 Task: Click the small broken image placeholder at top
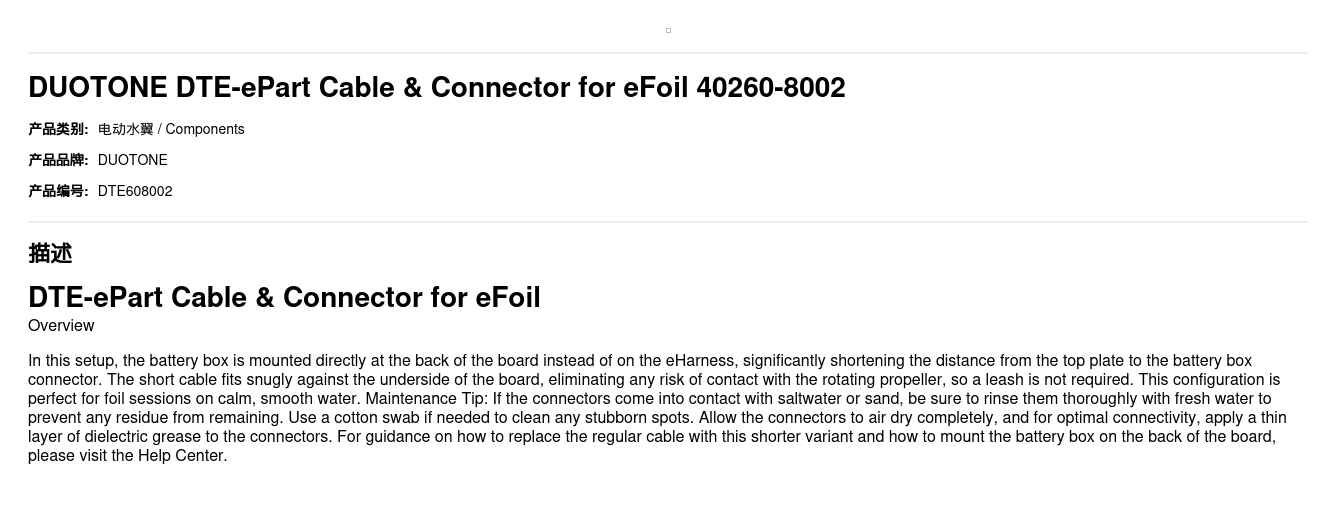(x=668, y=30)
